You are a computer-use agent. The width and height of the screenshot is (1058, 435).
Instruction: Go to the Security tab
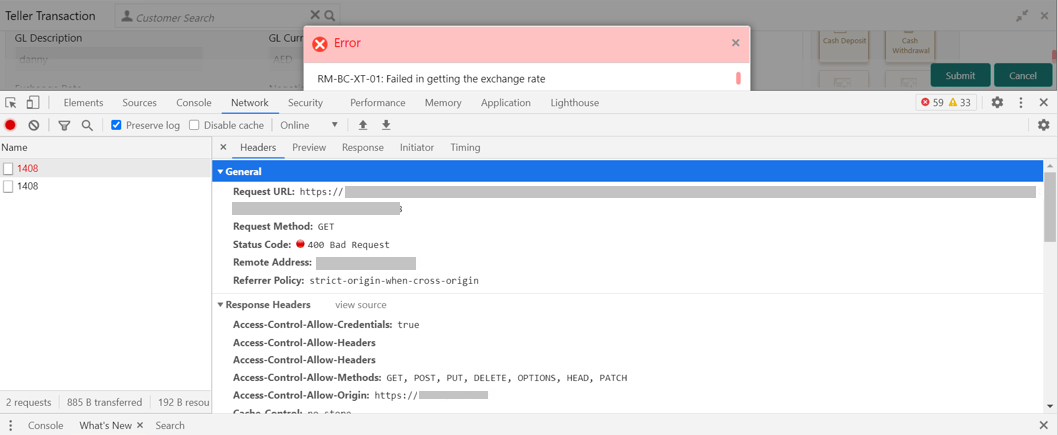(305, 103)
